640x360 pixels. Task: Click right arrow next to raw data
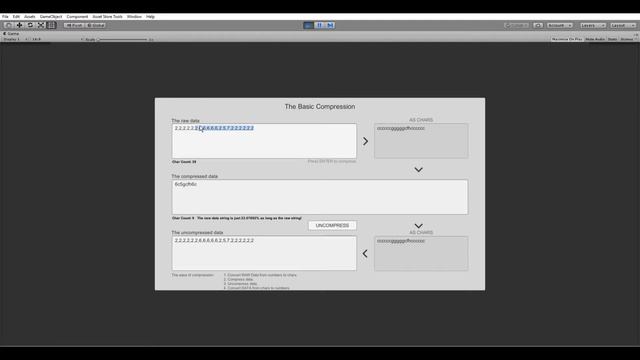click(x=365, y=141)
